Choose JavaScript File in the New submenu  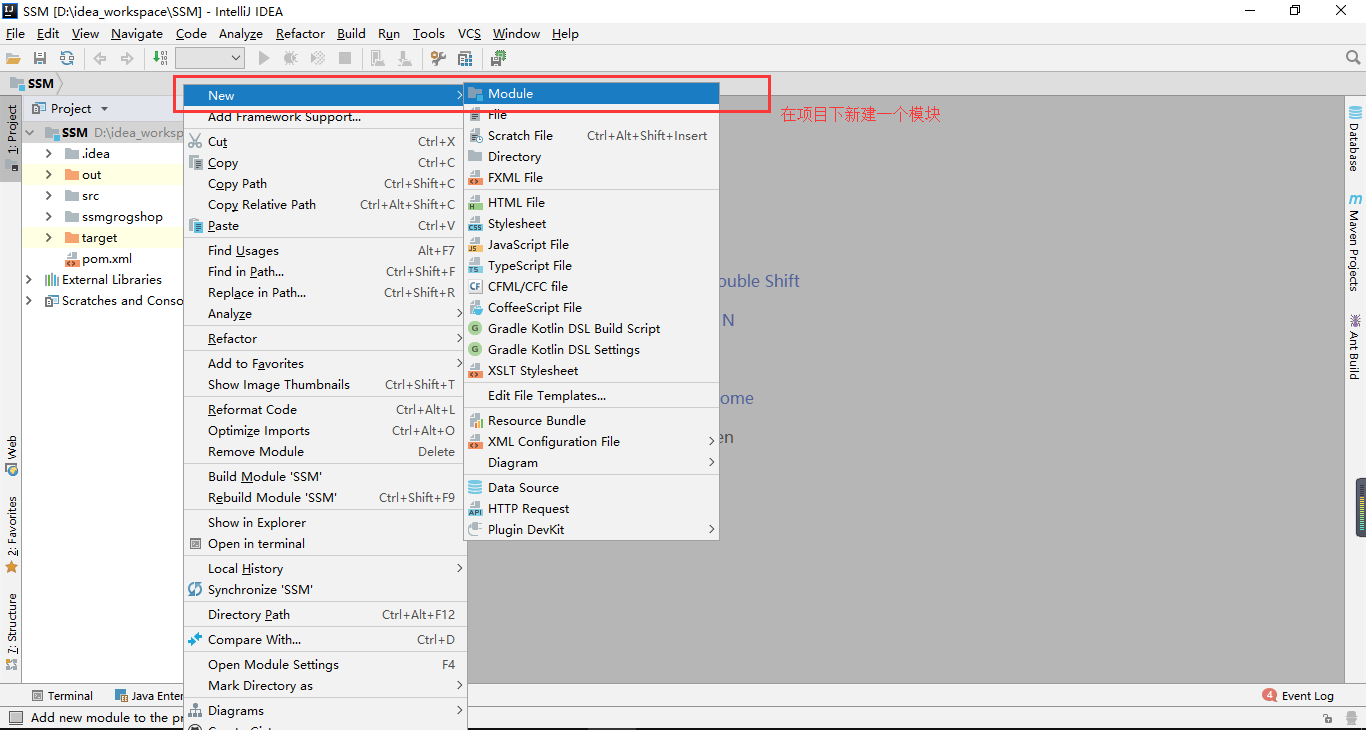point(592,245)
